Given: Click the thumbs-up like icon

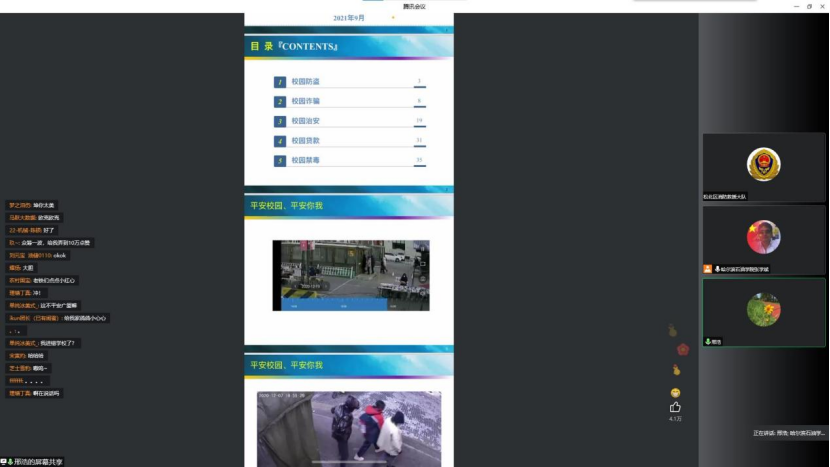Looking at the screenshot, I should click(x=675, y=407).
